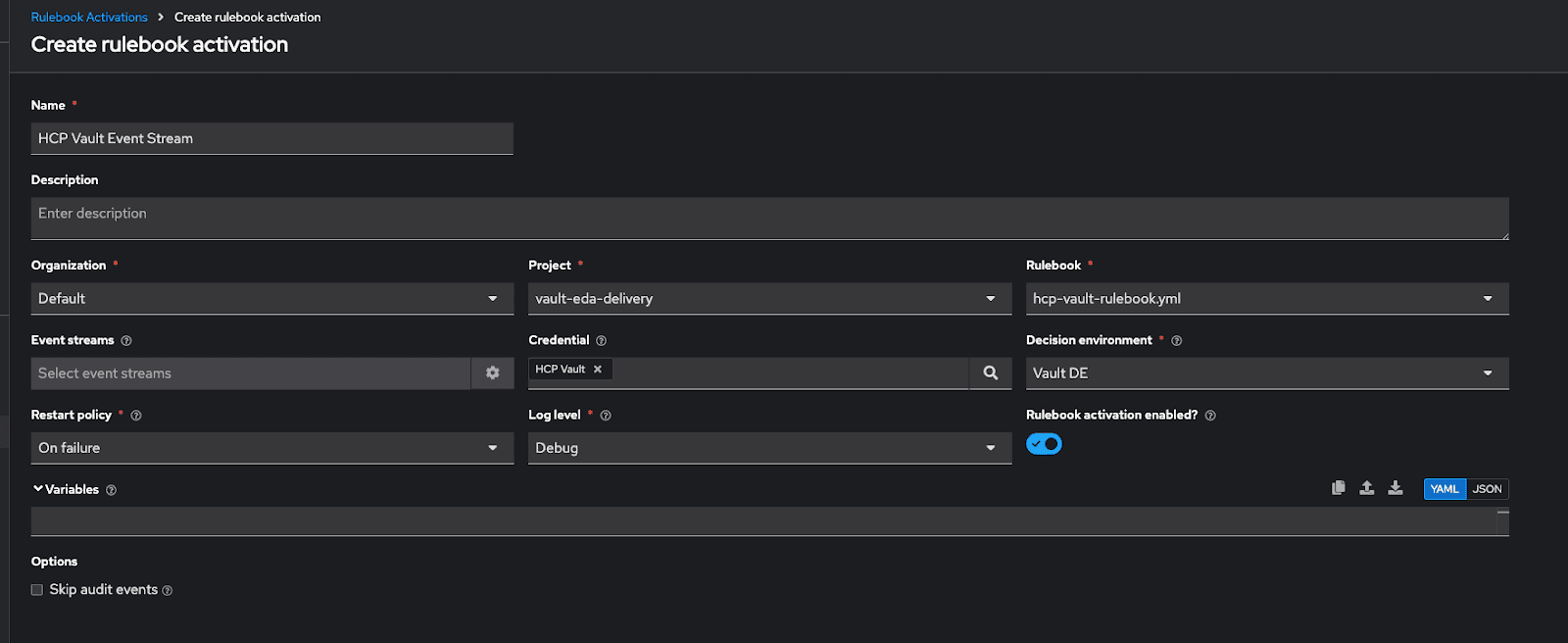The image size is (1568, 643).
Task: Collapse the Variables section
Action: click(38, 489)
